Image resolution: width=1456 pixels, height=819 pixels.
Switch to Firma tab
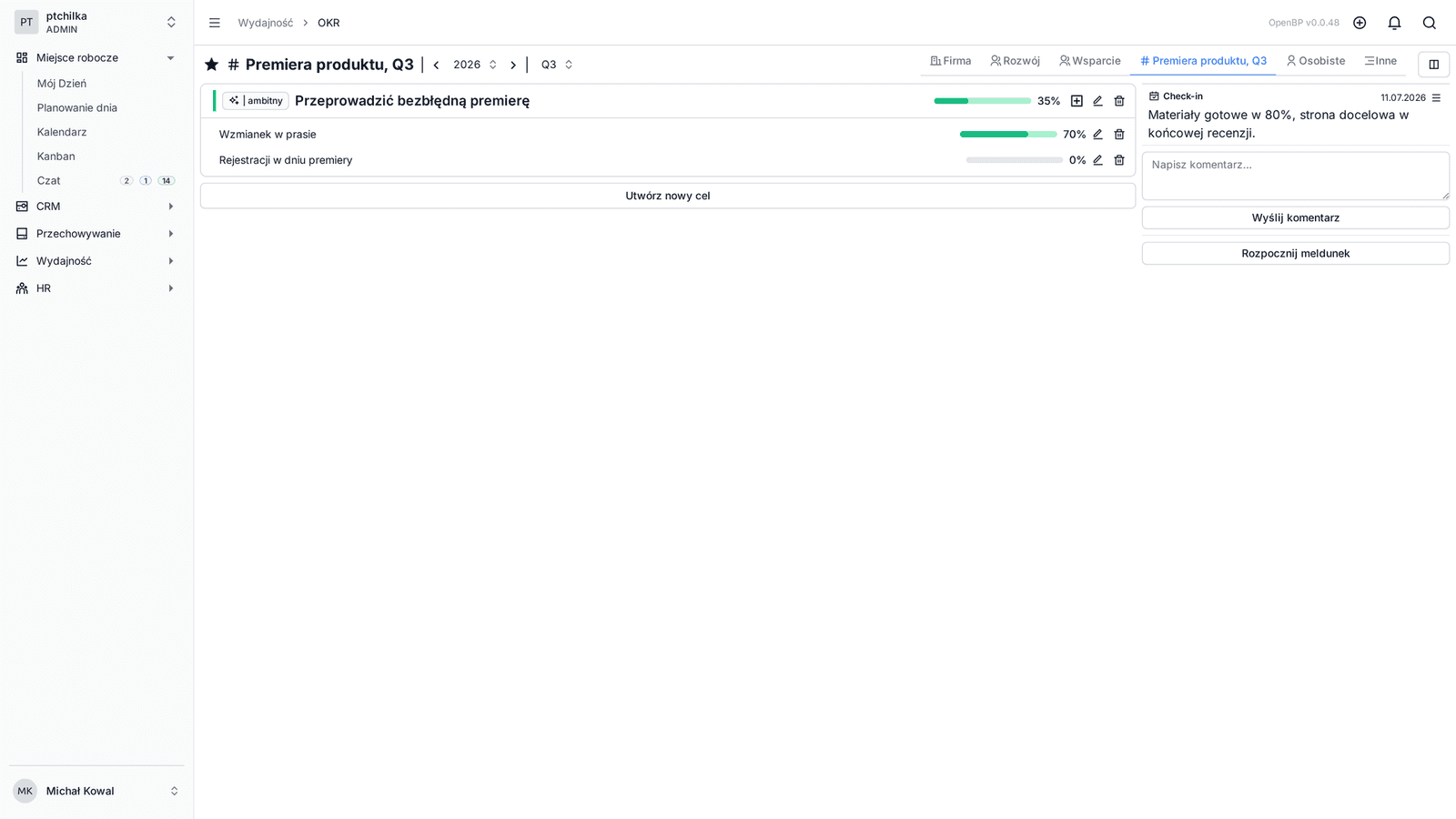(x=950, y=61)
